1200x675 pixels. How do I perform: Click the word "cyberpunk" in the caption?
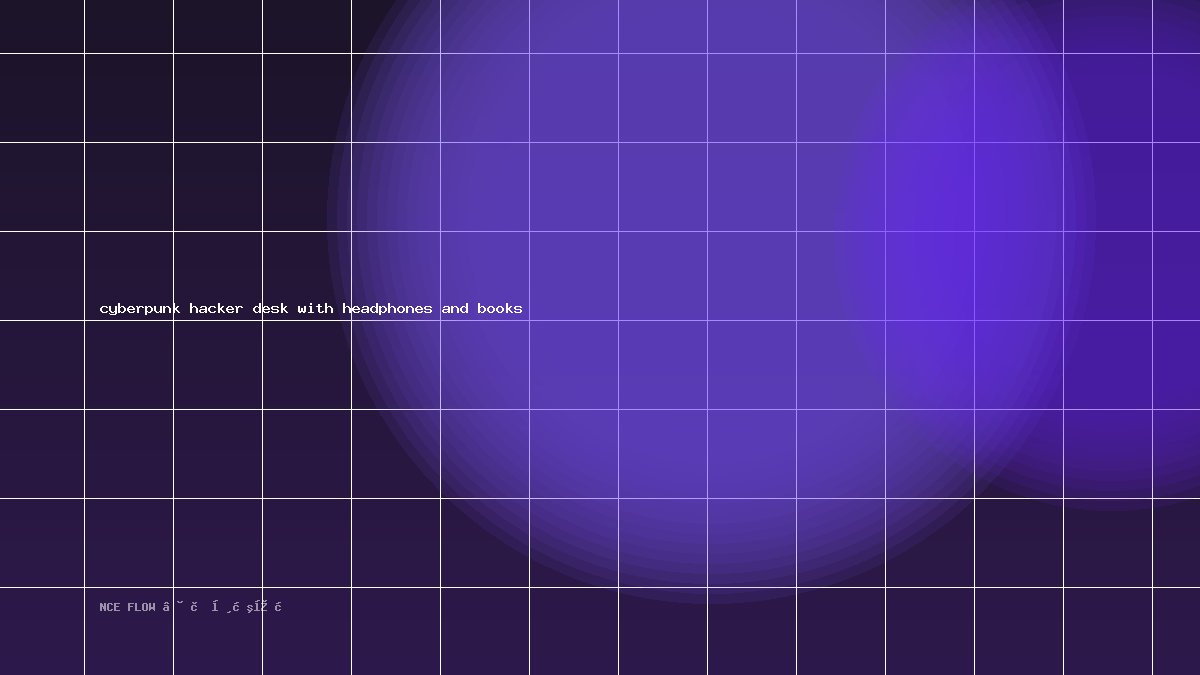coord(140,309)
